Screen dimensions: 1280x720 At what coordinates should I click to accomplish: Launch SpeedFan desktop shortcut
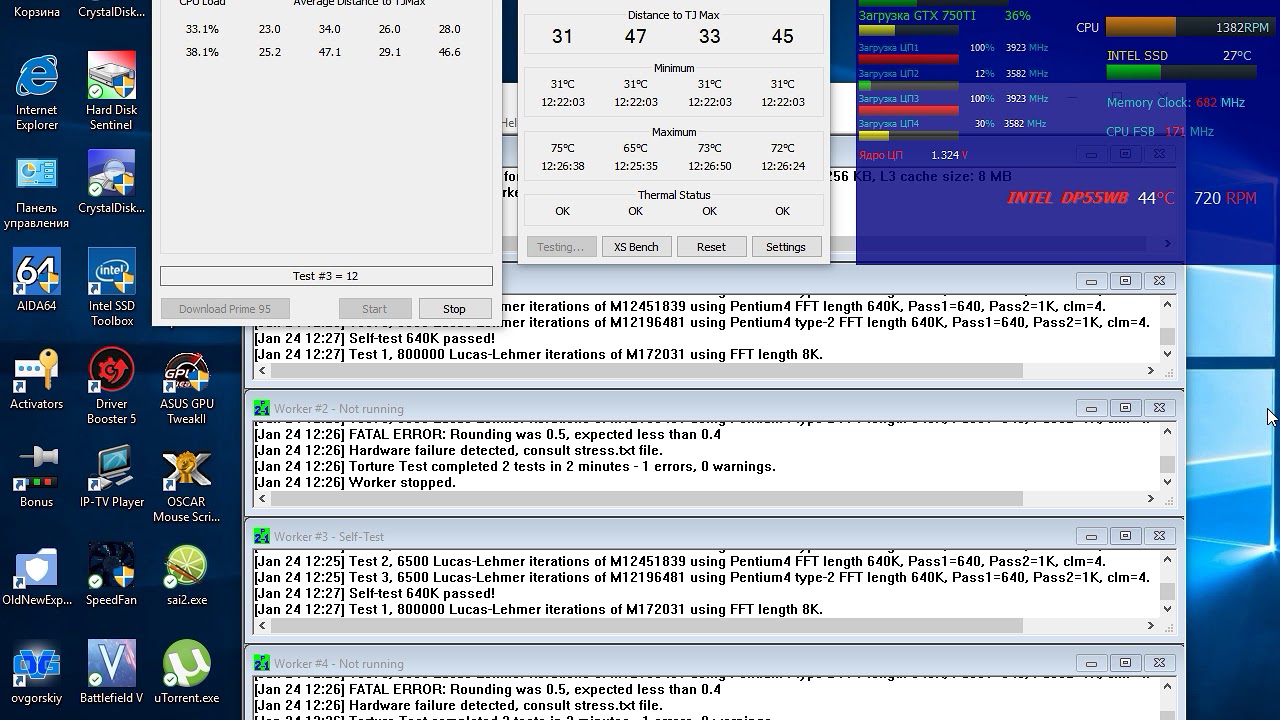click(x=111, y=575)
